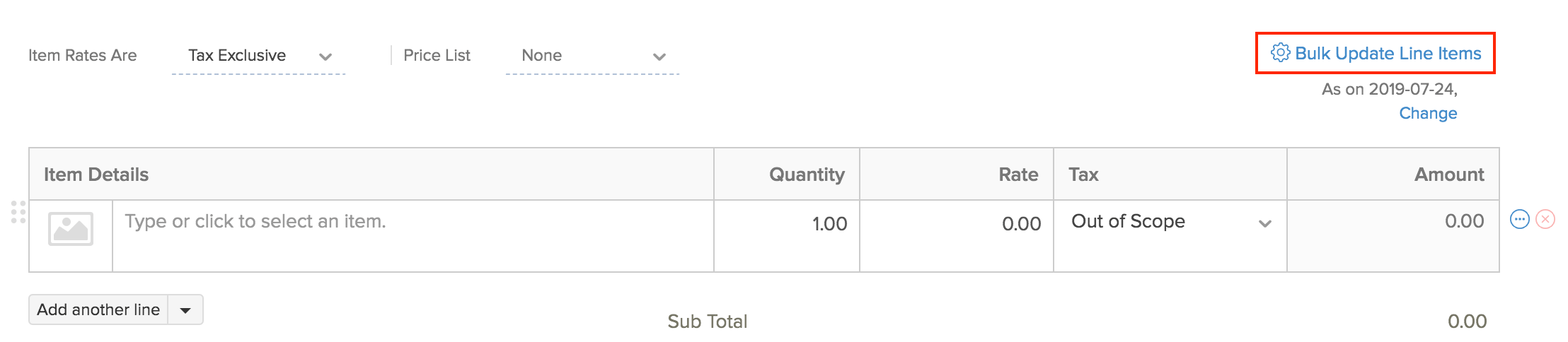Viewport: 1568px width, 342px height.
Task: Click the Quantity column header
Action: point(807,175)
